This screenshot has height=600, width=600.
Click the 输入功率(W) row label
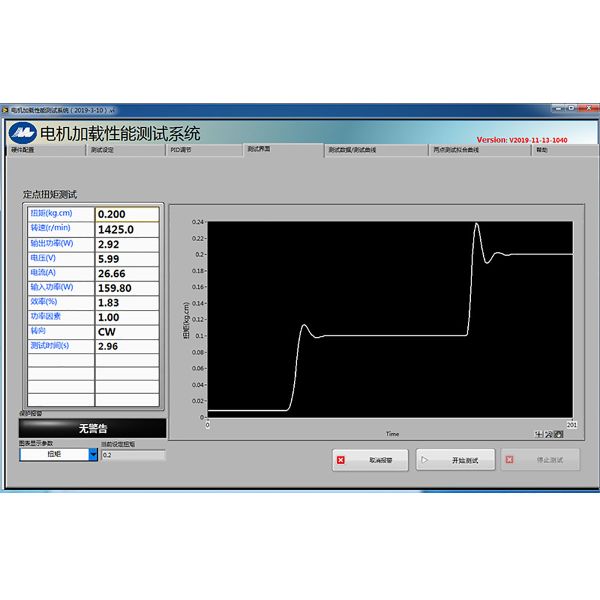click(x=52, y=287)
